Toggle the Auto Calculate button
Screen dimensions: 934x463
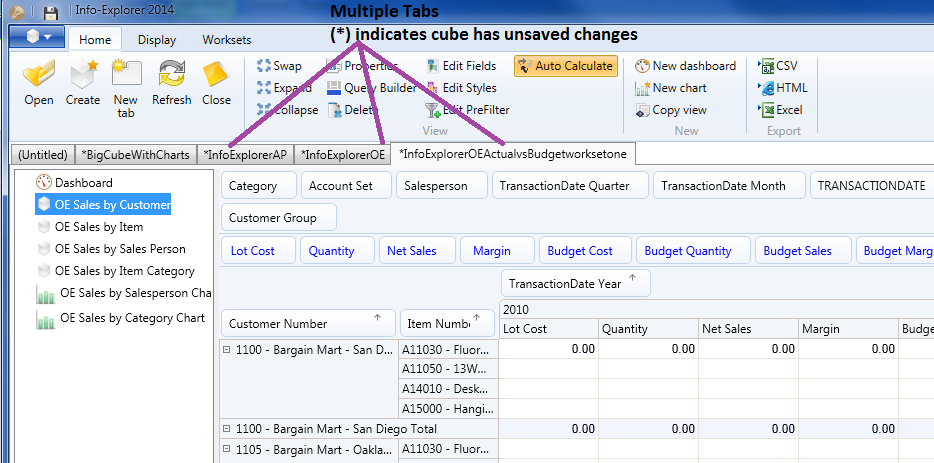click(564, 66)
